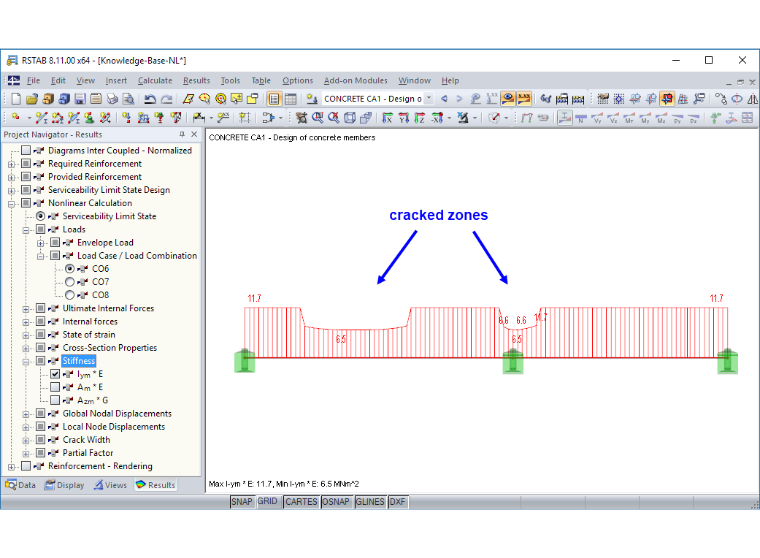View in X direction icon
This screenshot has height=558, width=760.
pyautogui.click(x=387, y=118)
